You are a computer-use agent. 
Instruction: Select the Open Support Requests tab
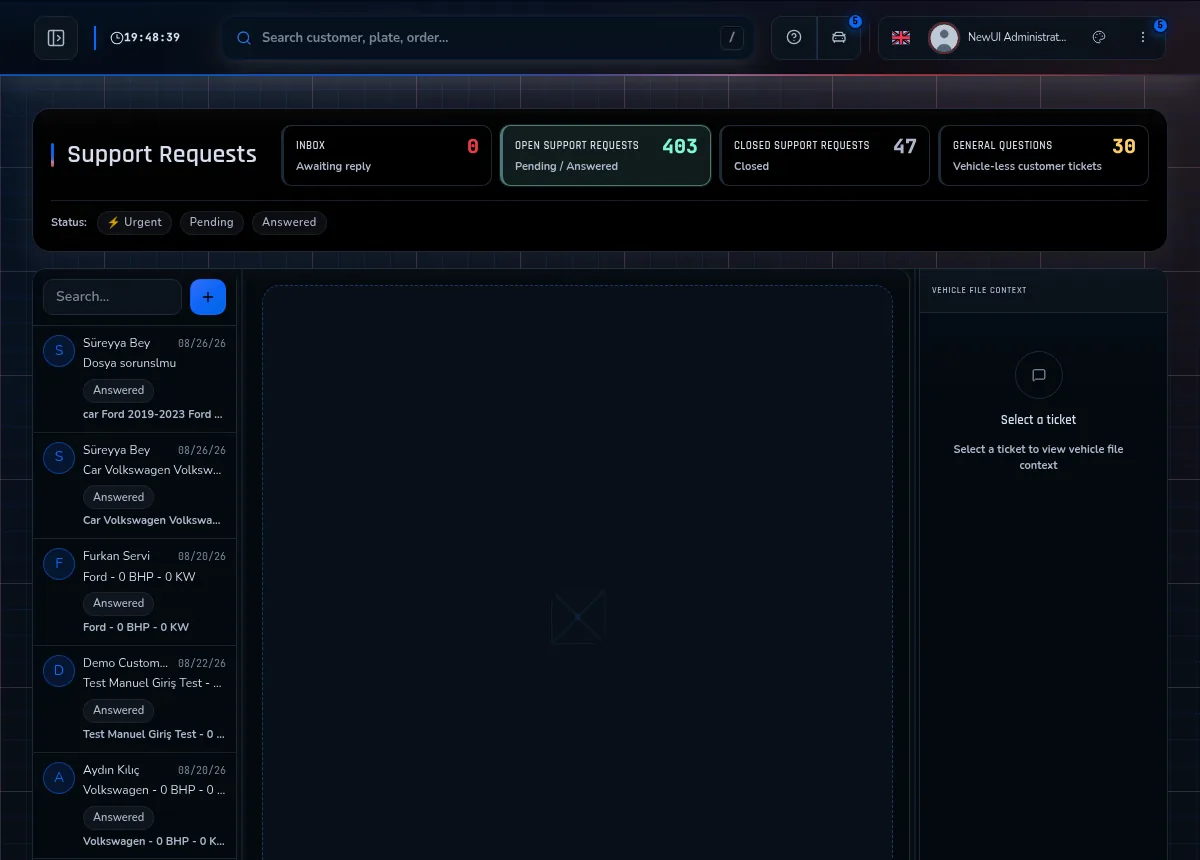pyautogui.click(x=606, y=155)
